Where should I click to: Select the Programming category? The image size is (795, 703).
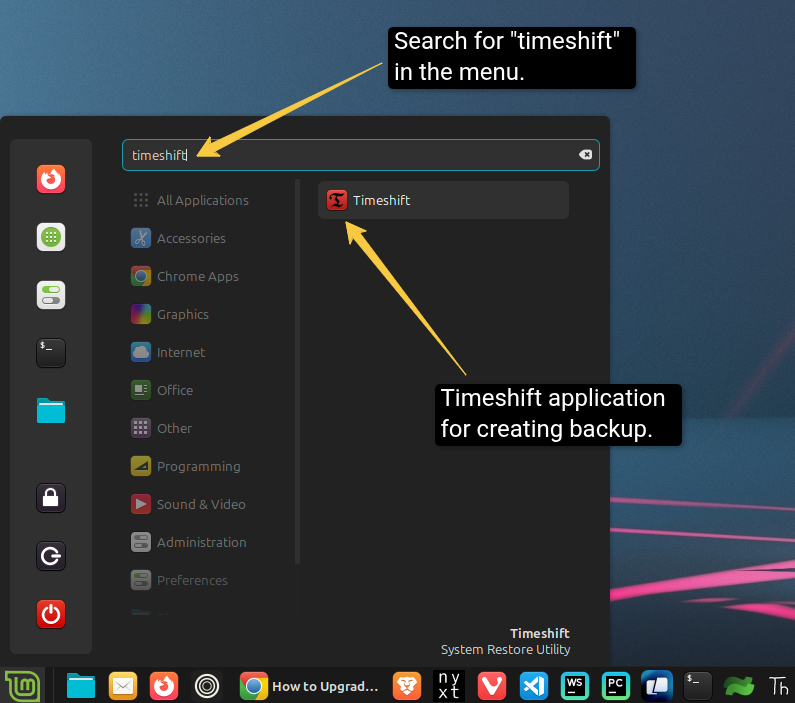[186, 466]
